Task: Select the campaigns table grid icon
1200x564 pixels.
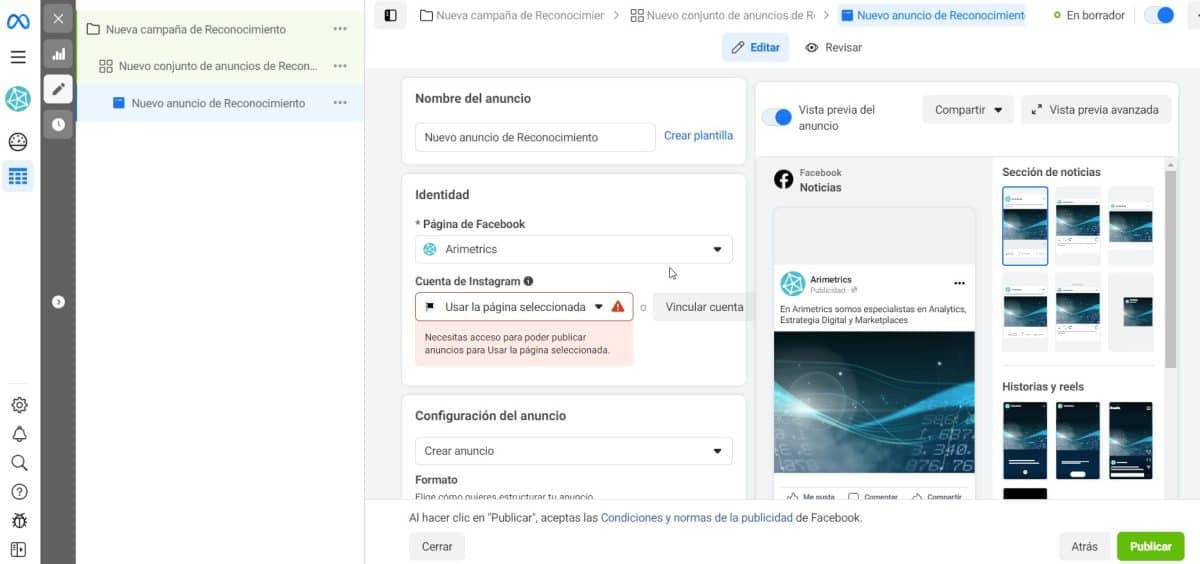Action: coord(18,177)
